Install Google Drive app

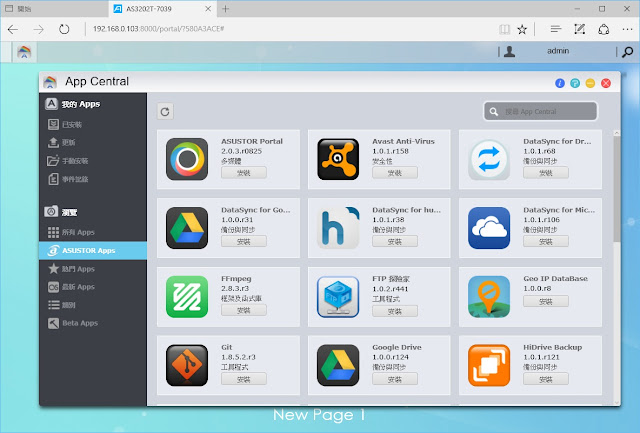click(x=395, y=379)
